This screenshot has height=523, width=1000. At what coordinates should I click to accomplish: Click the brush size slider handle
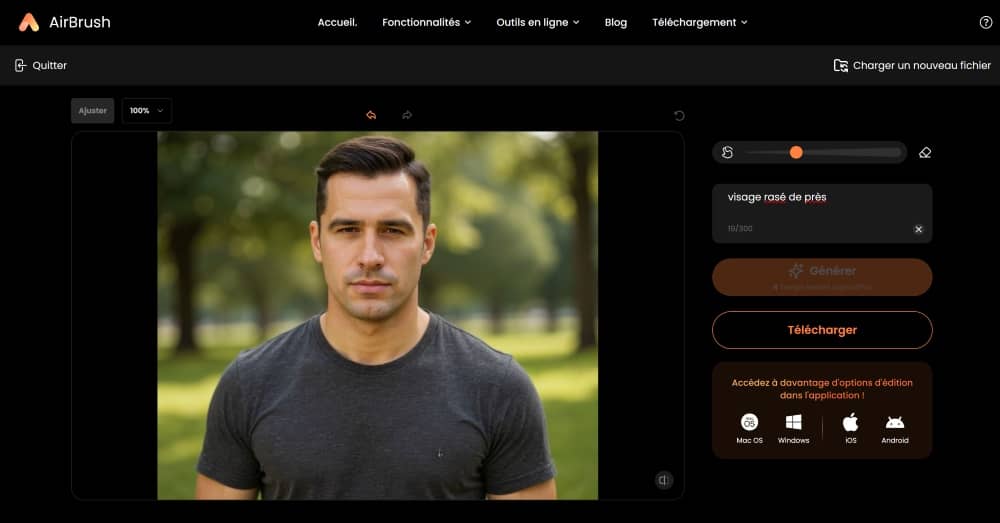(x=796, y=153)
